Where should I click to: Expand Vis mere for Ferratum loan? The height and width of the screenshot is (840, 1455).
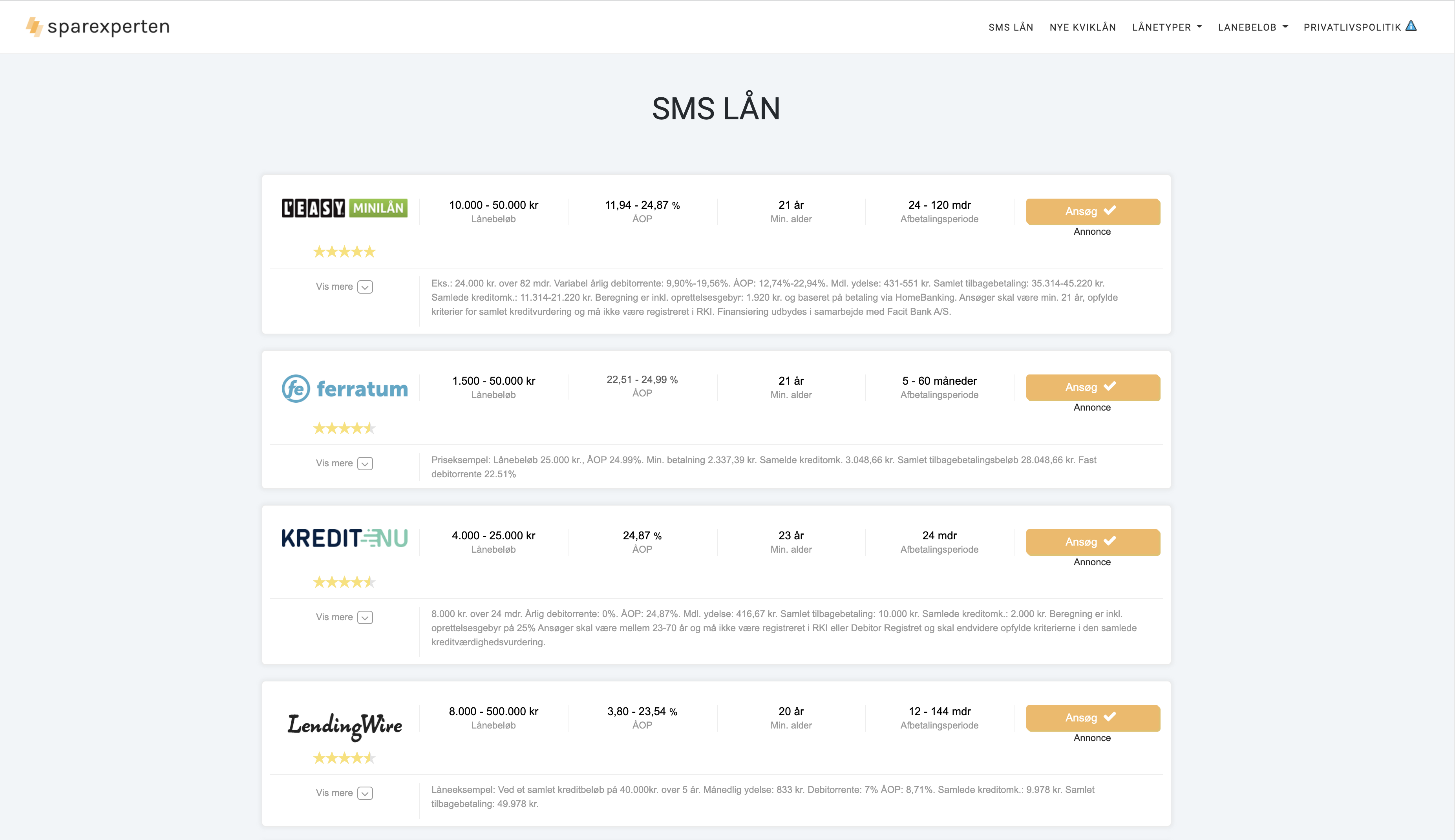pos(344,463)
